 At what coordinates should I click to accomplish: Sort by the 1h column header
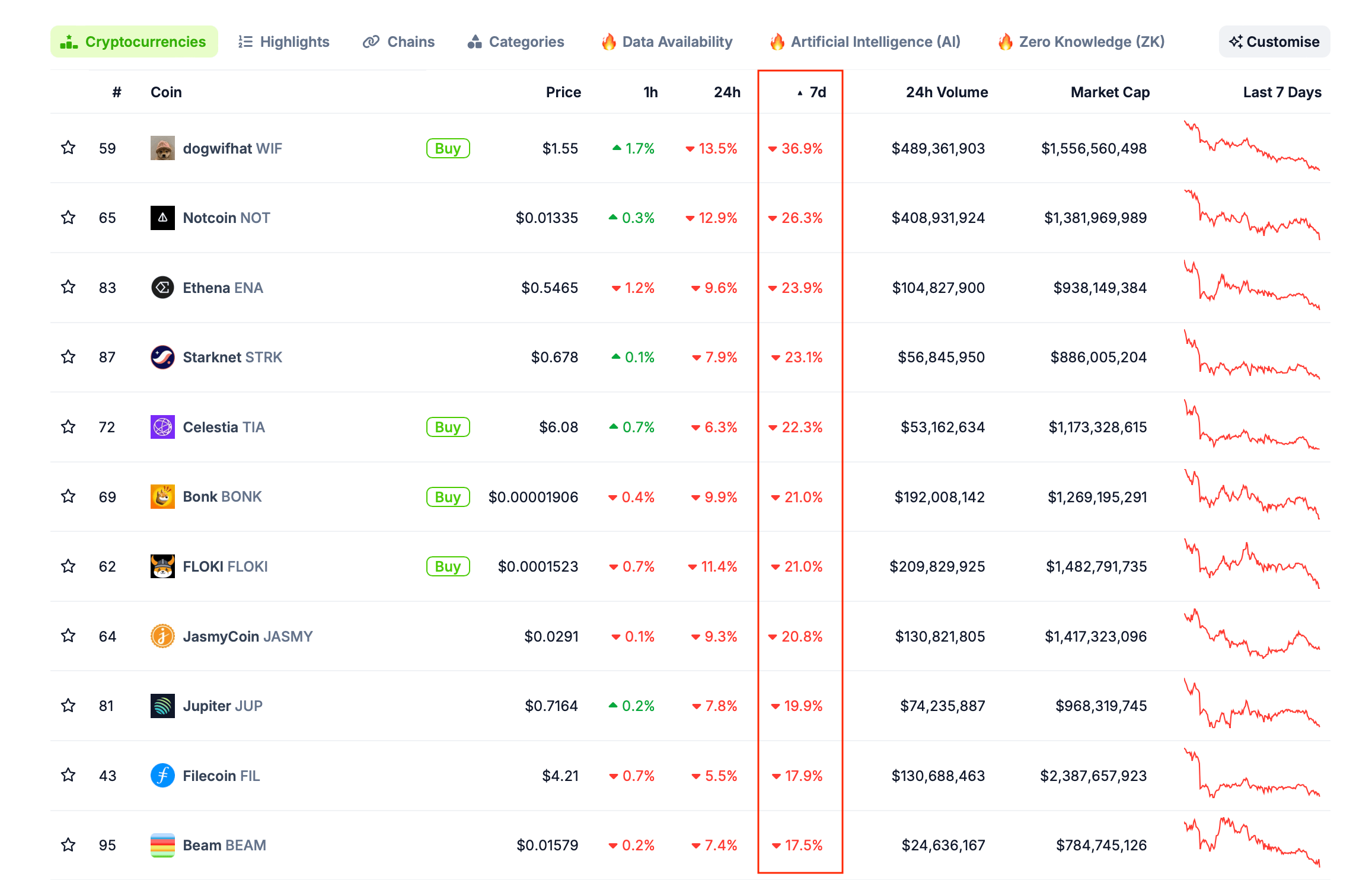tap(650, 92)
